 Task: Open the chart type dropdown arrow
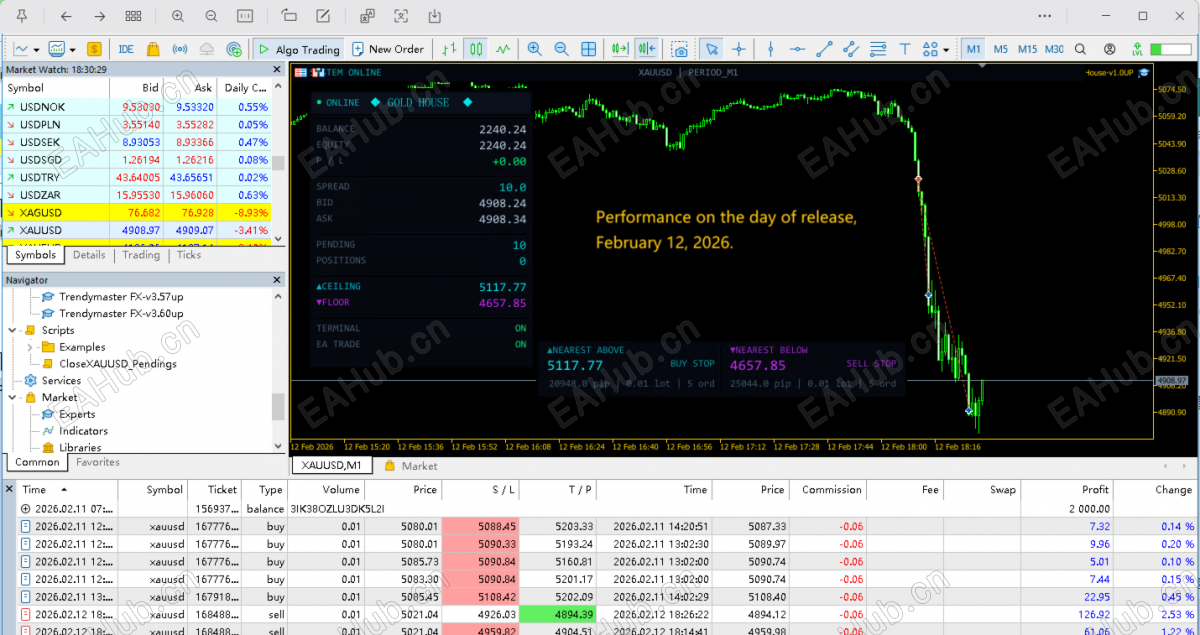pos(36,49)
